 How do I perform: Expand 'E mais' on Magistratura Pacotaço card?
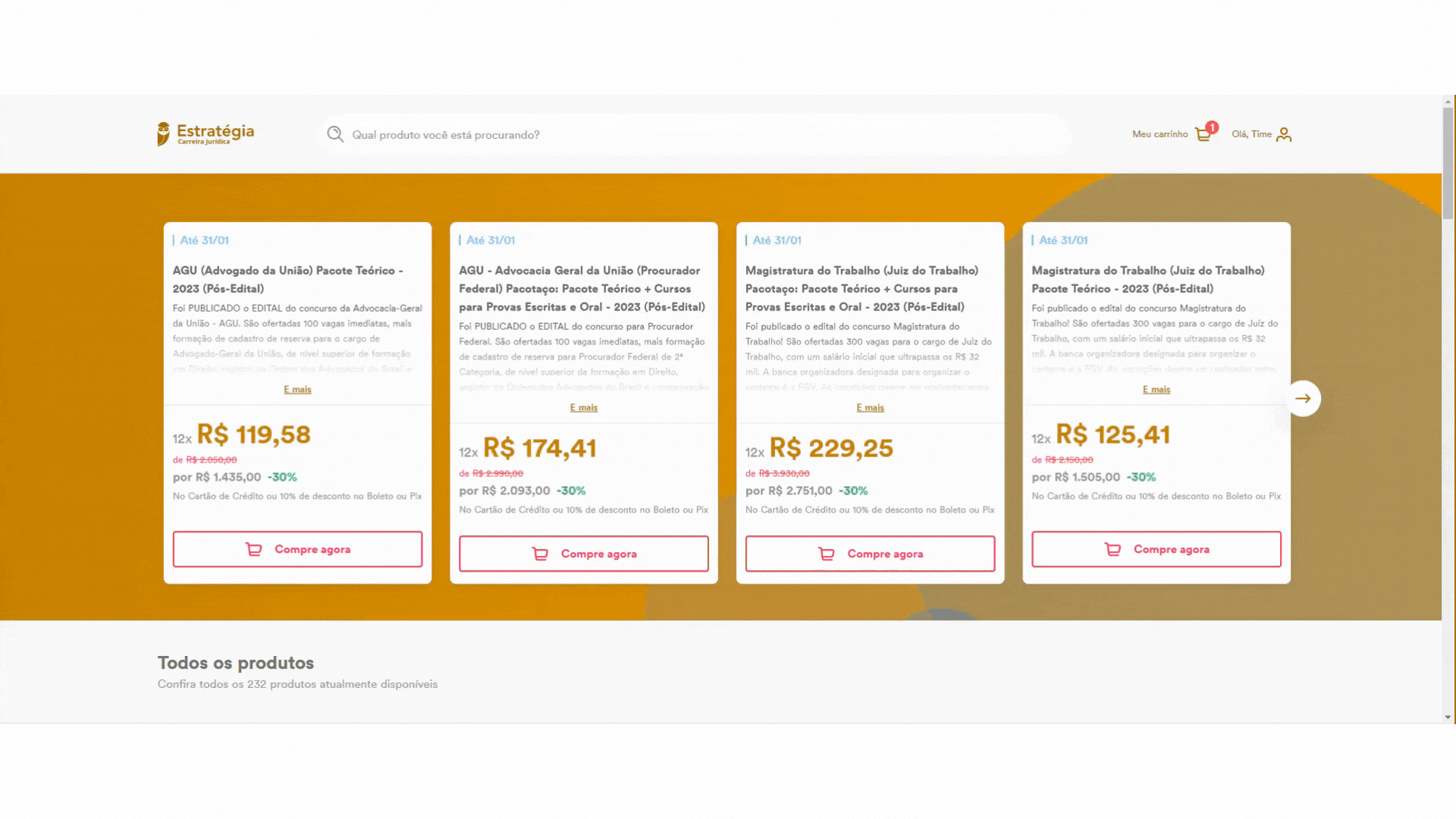pyautogui.click(x=870, y=408)
